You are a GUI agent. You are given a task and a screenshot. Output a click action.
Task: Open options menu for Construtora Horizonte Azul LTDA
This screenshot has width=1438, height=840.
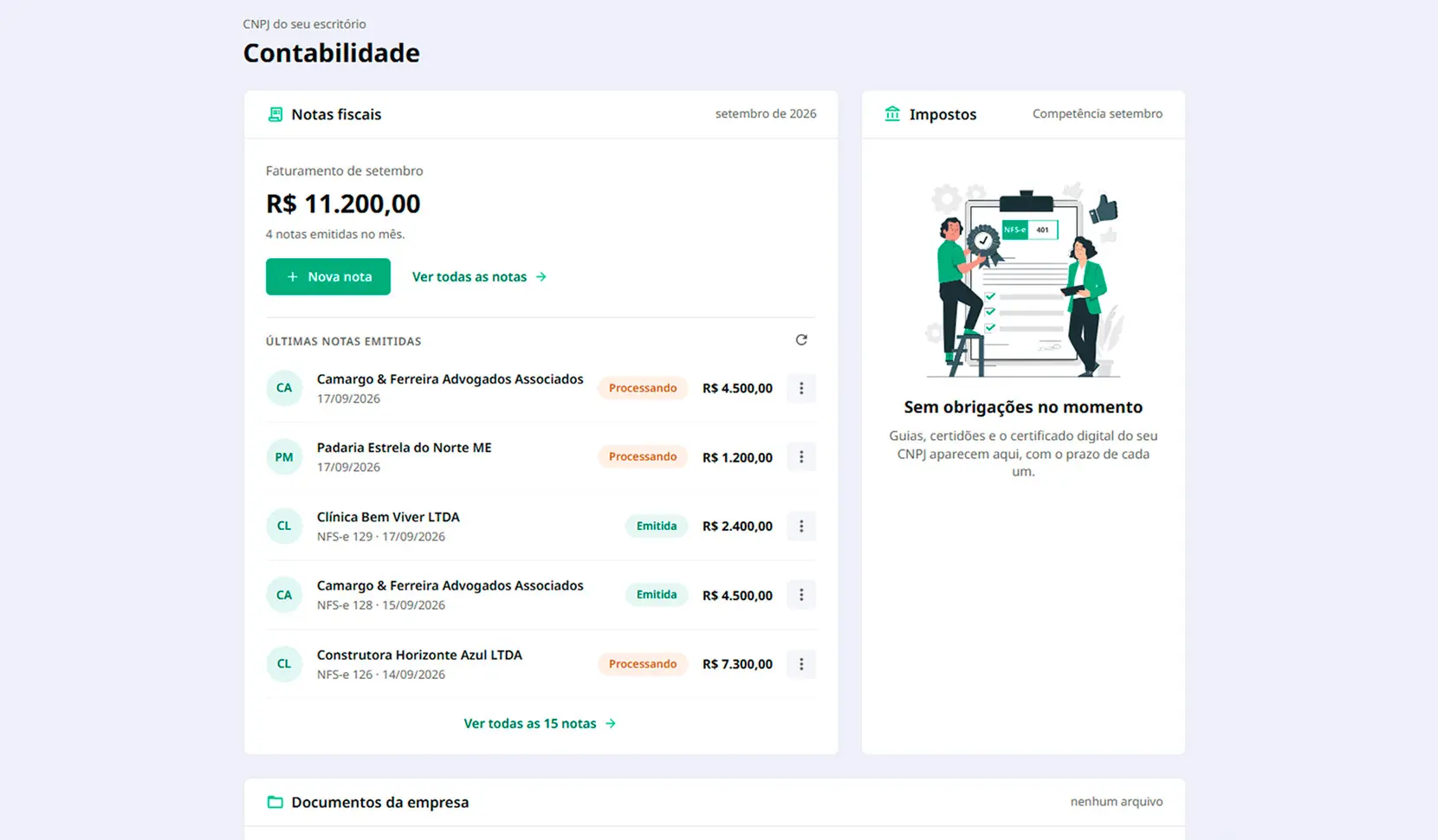801,664
